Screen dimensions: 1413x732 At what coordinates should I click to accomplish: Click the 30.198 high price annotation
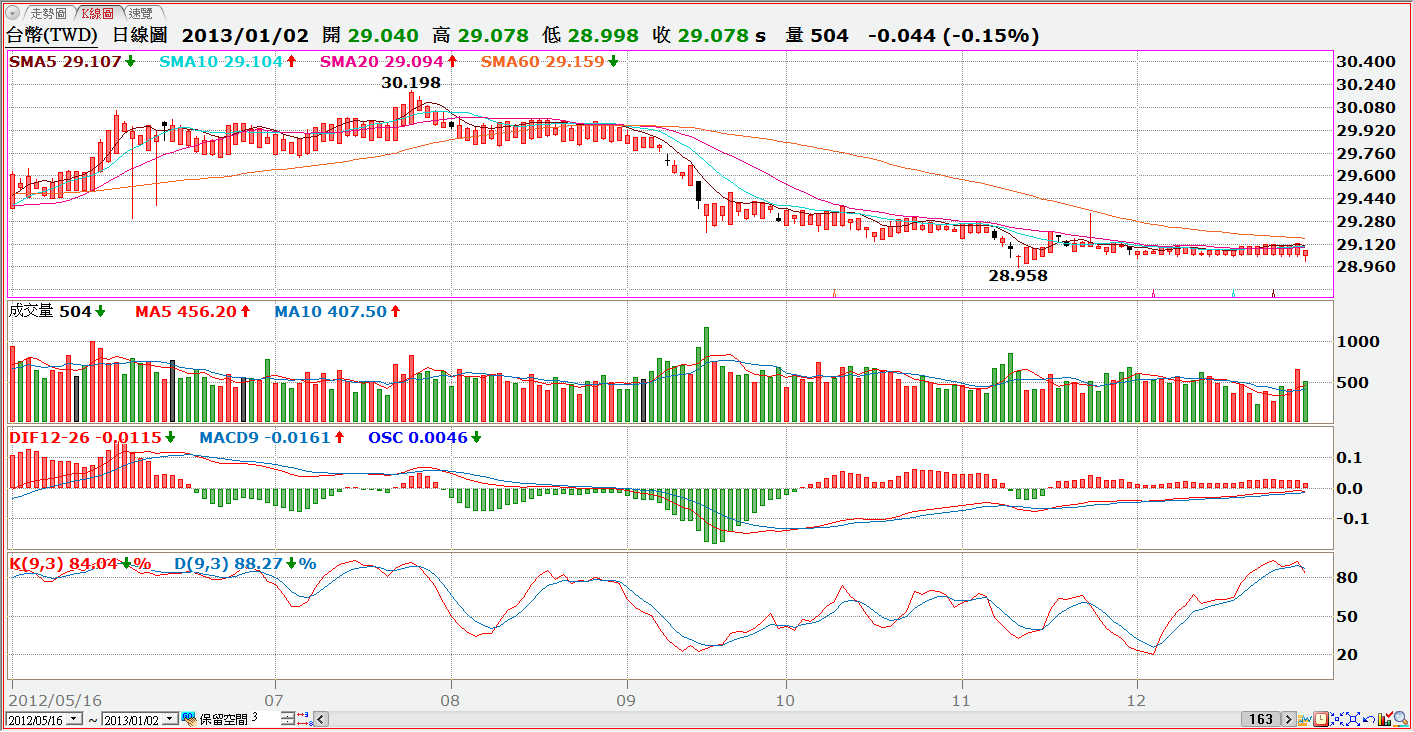[411, 82]
